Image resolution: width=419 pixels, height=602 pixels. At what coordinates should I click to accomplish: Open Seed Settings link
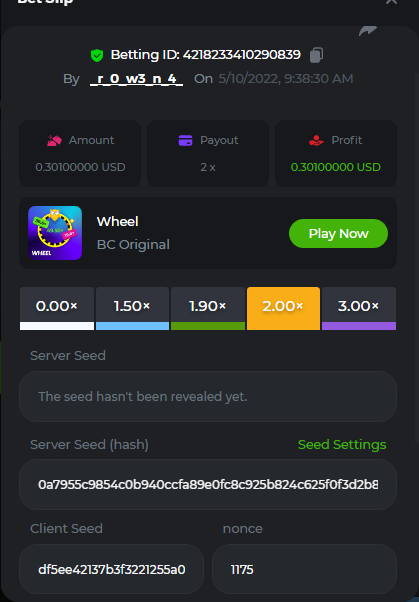click(x=342, y=445)
